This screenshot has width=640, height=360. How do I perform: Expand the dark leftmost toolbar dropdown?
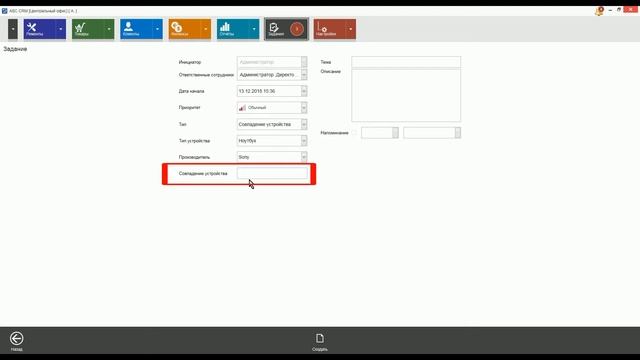(x=13, y=29)
